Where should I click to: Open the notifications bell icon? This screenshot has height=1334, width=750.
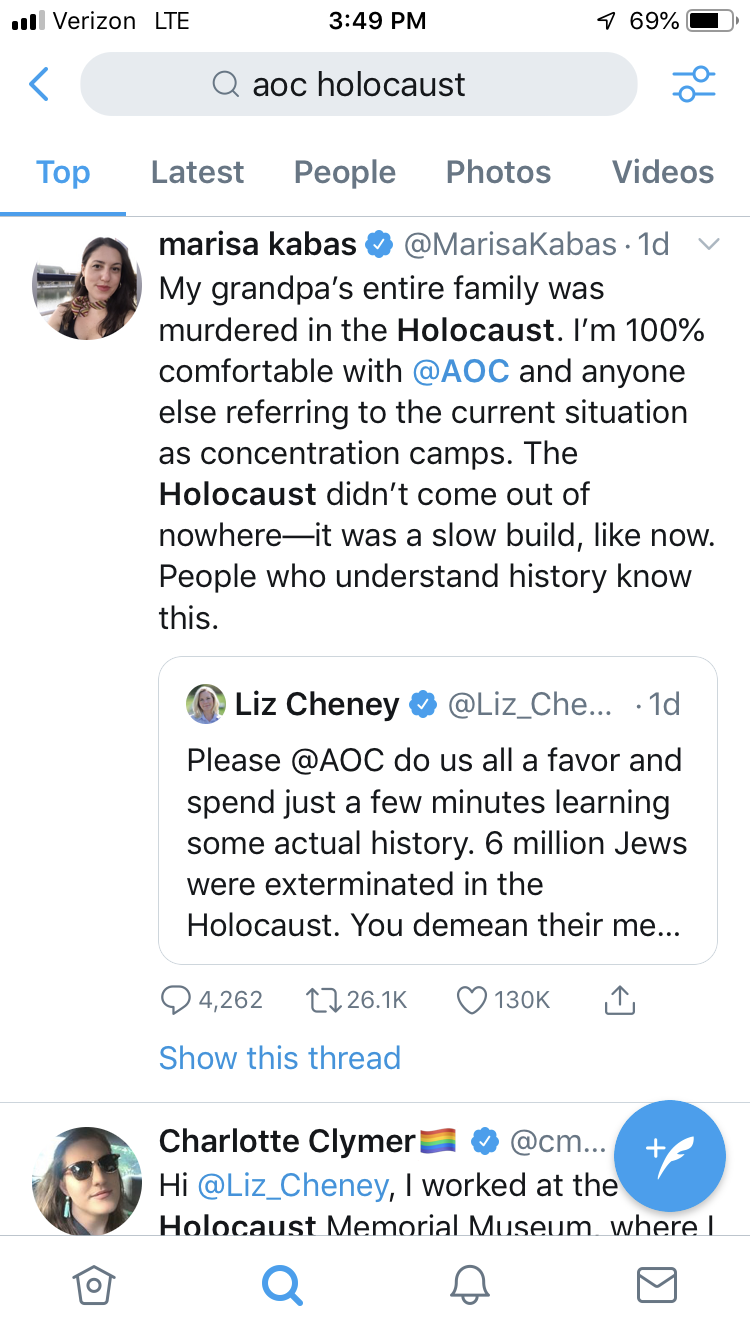click(470, 1285)
